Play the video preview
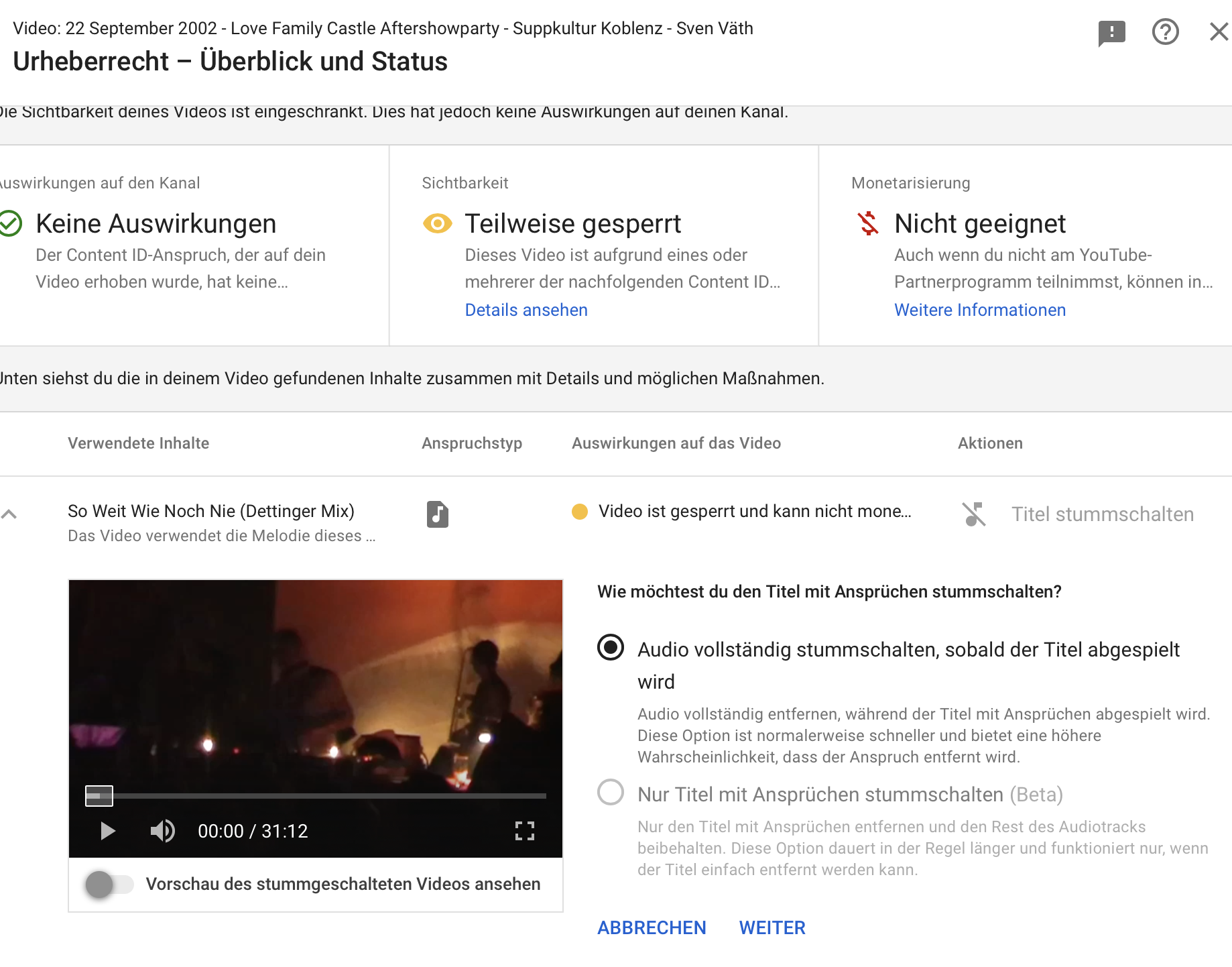Image resolution: width=1232 pixels, height=967 pixels. click(107, 831)
